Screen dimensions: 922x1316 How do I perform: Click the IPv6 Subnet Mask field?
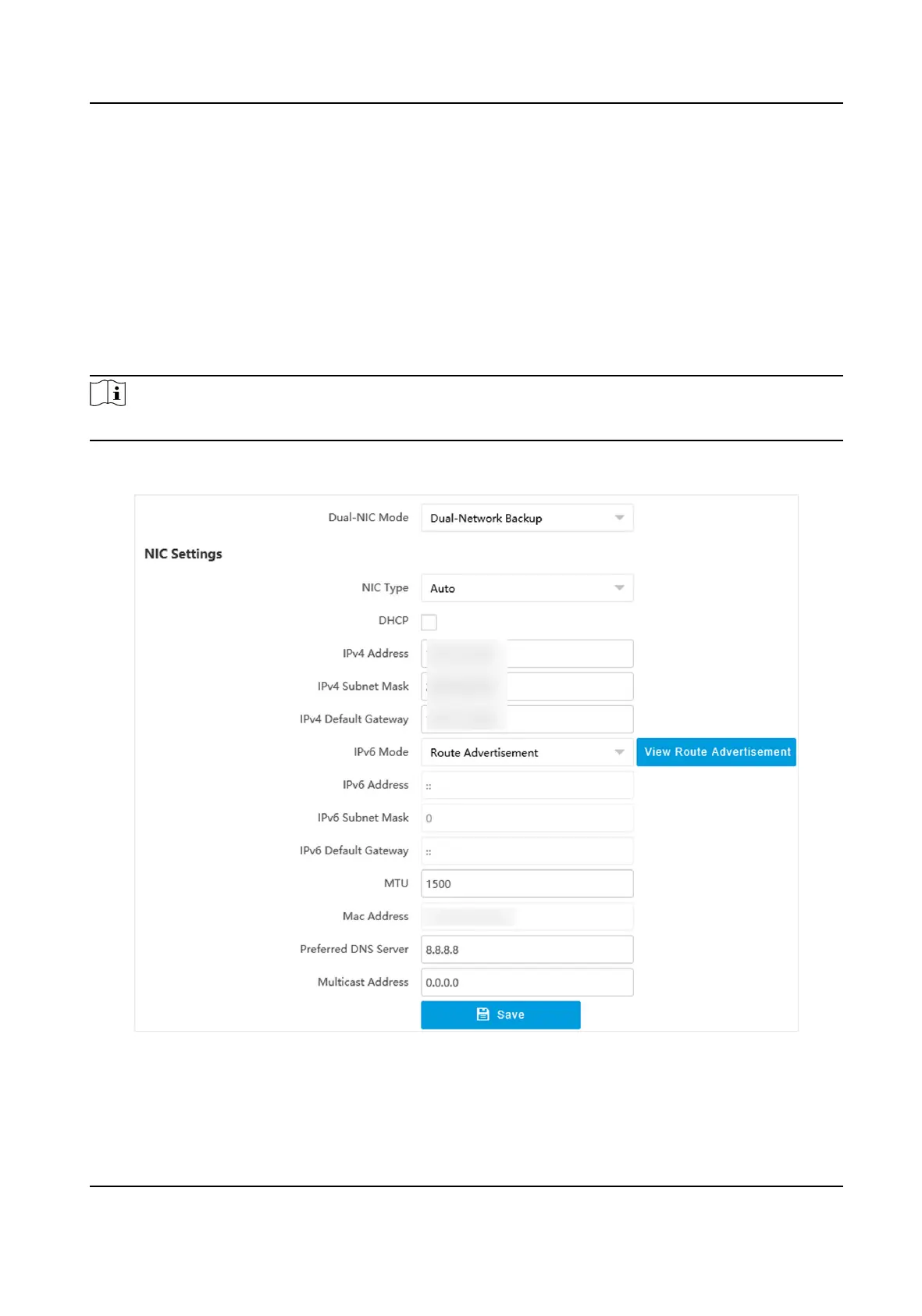pyautogui.click(x=527, y=818)
